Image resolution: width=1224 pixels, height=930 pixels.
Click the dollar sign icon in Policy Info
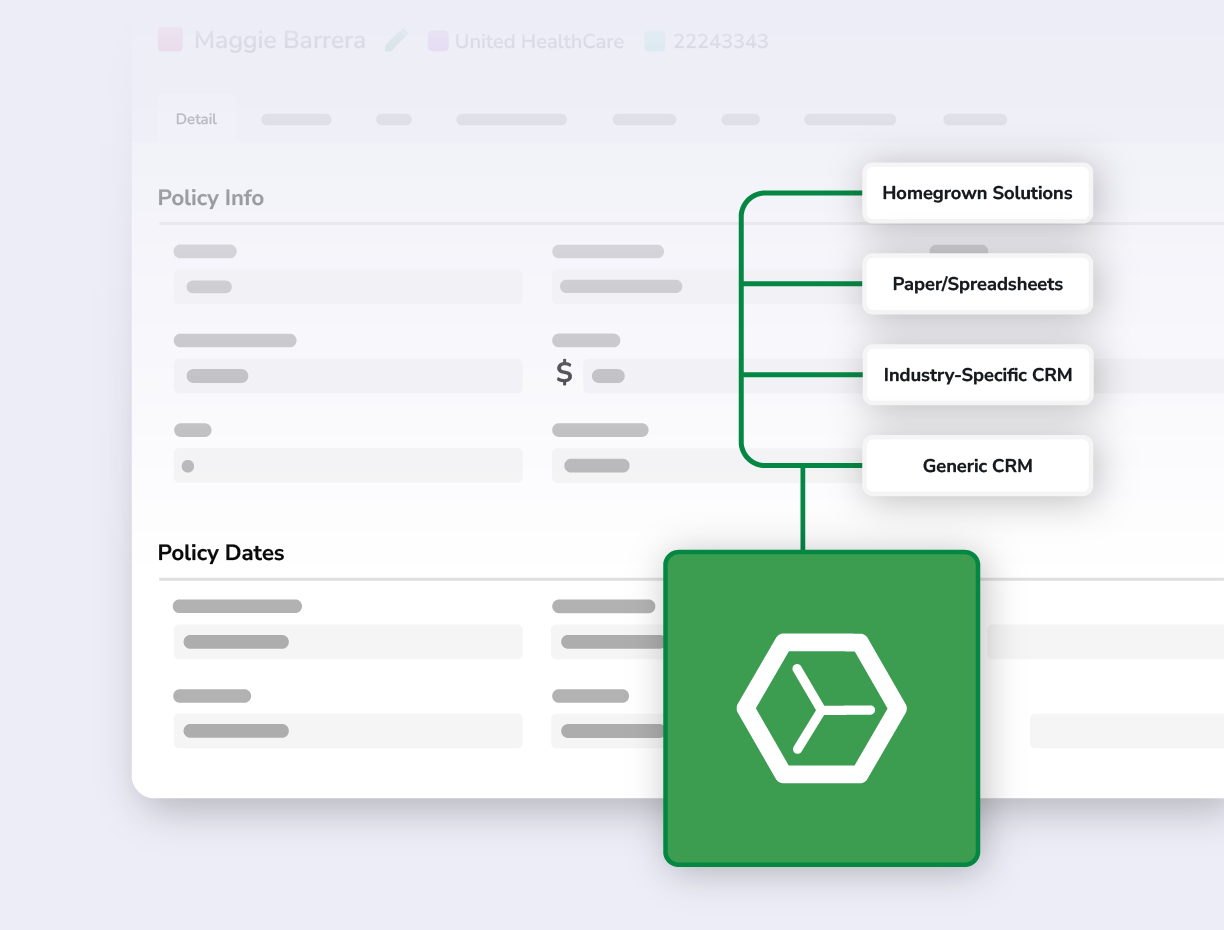pos(564,373)
